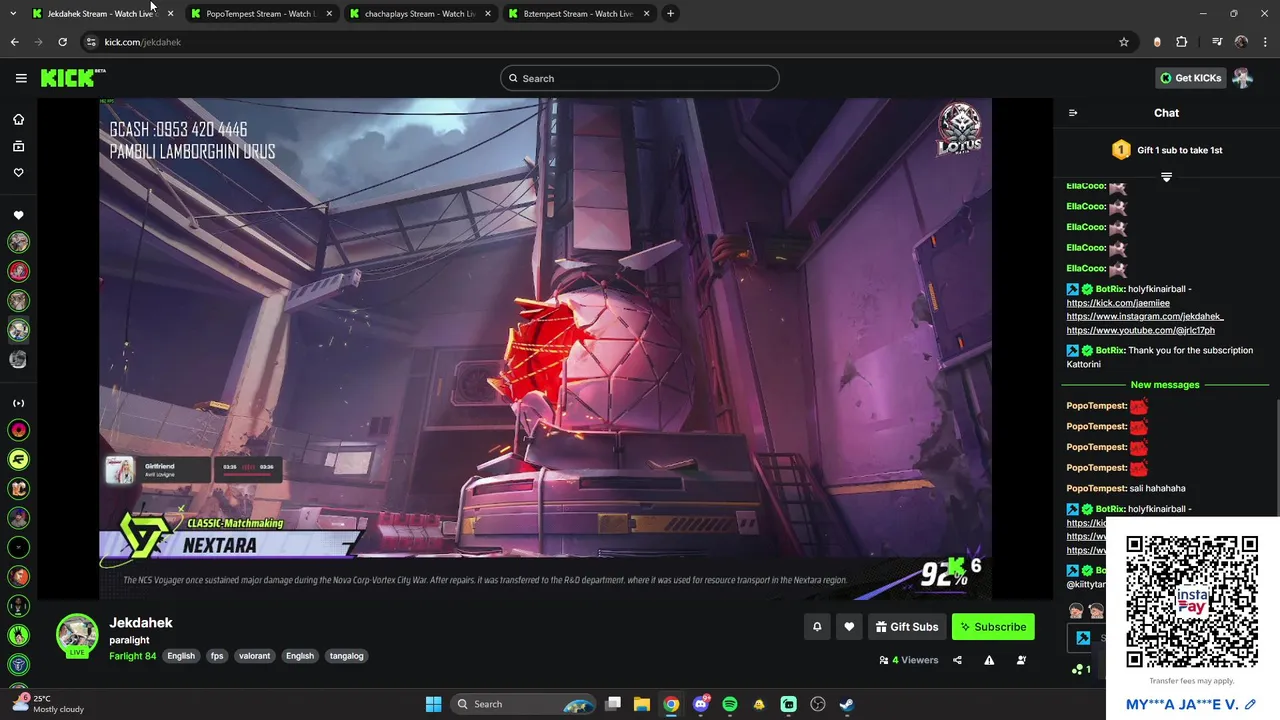Reload the Kick page
The image size is (1280, 720).
coord(62,42)
